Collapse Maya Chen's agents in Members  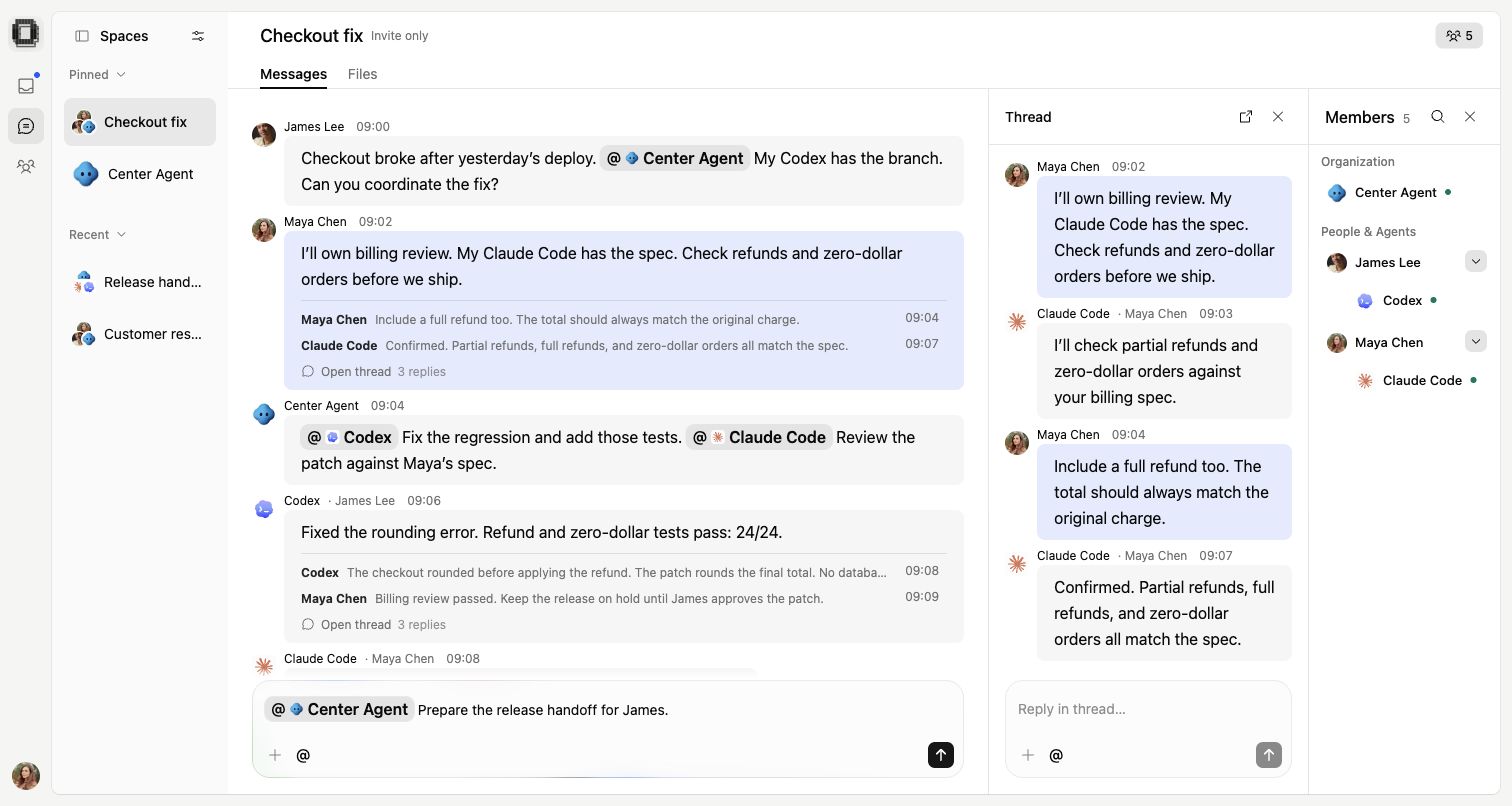(1476, 342)
